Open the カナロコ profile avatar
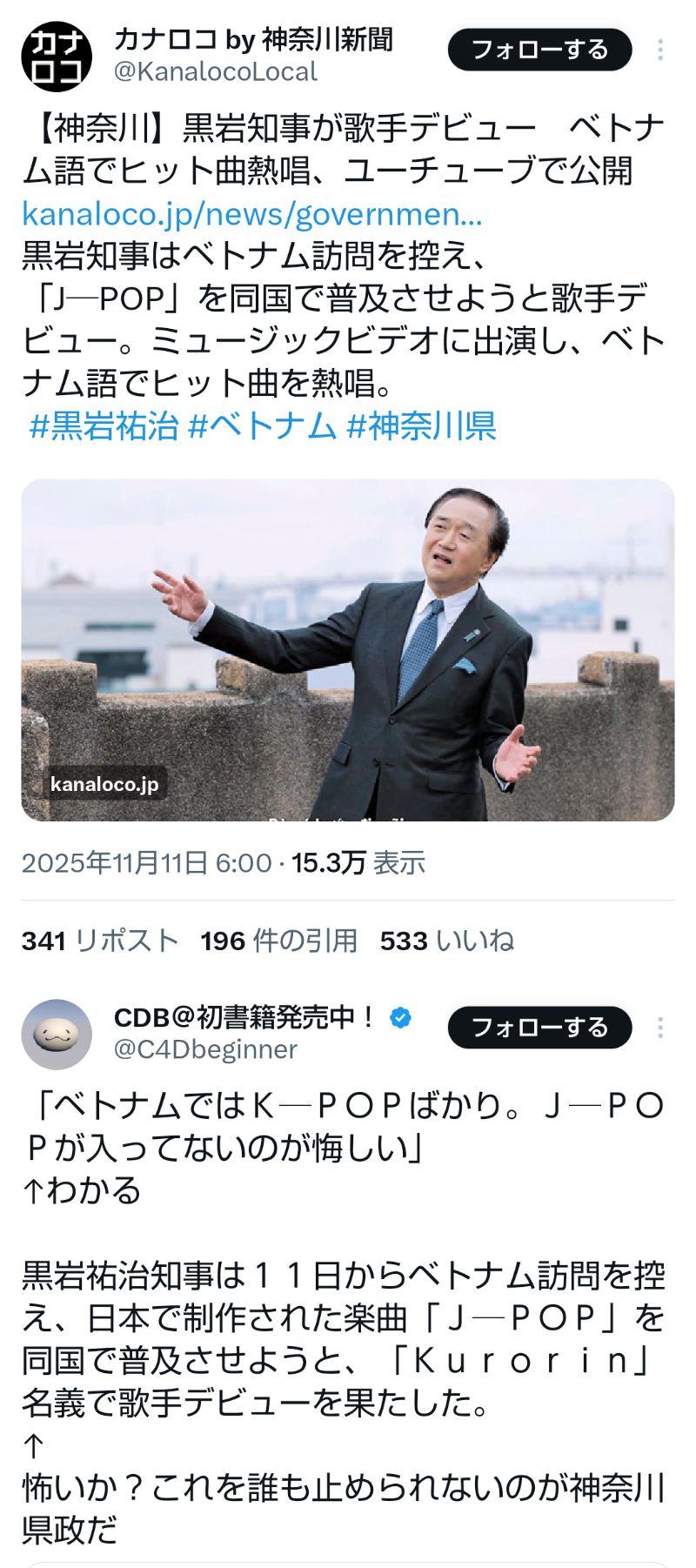Viewport: 696px width, 1568px height. coord(57,57)
